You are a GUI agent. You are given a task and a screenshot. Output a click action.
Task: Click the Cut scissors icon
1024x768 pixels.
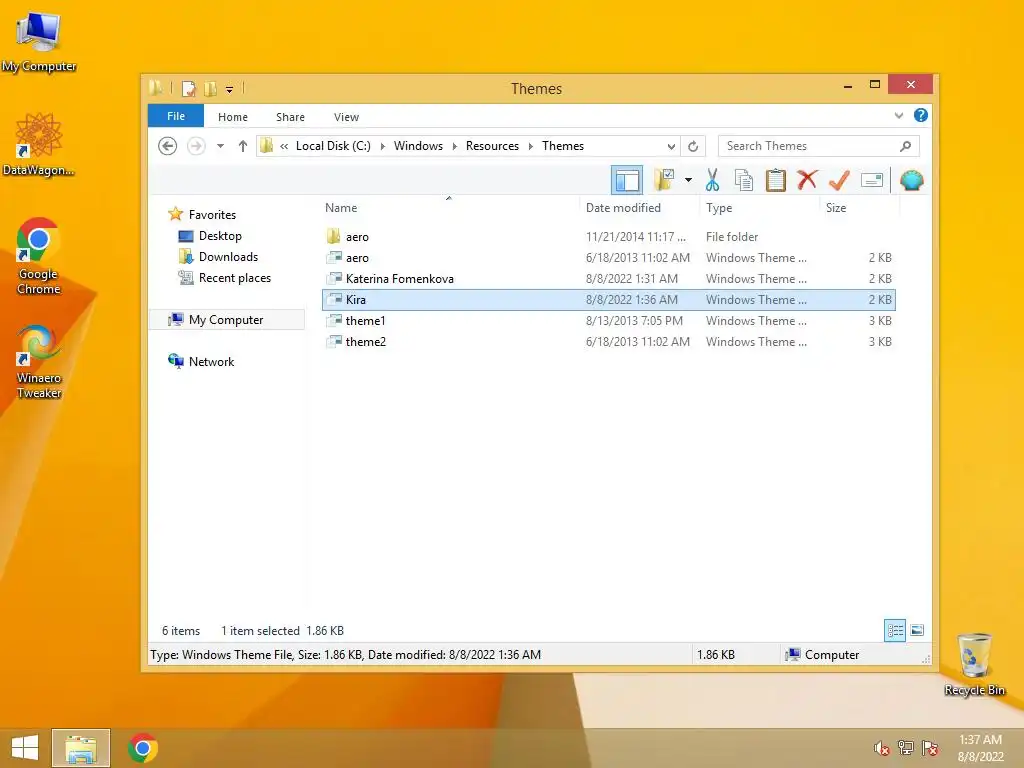click(x=712, y=180)
